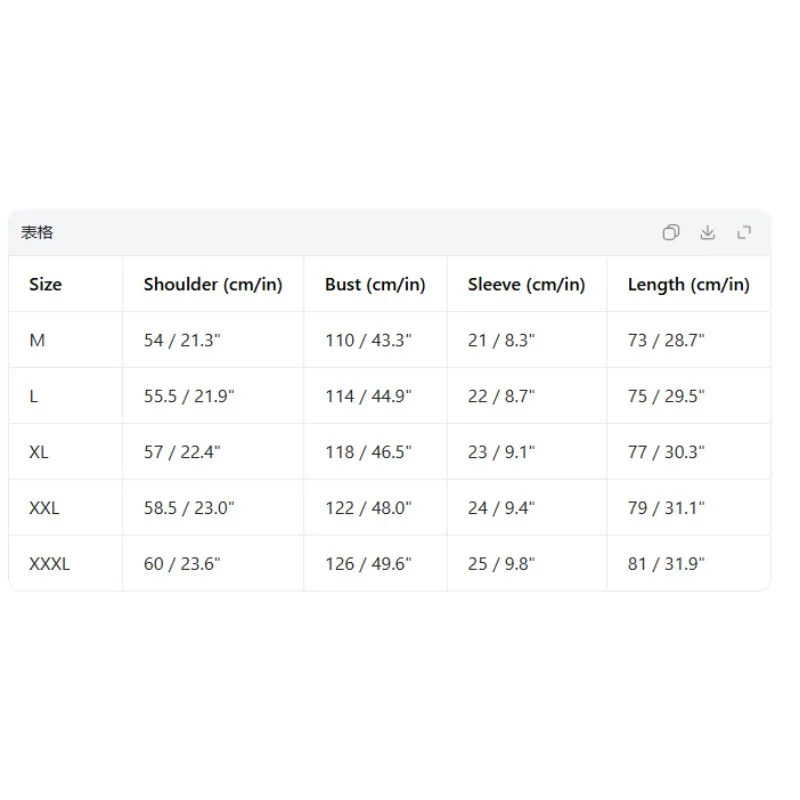This screenshot has height=800, width=800.
Task: Click the 24 / 9.4" sleeve cell
Action: [x=527, y=508]
